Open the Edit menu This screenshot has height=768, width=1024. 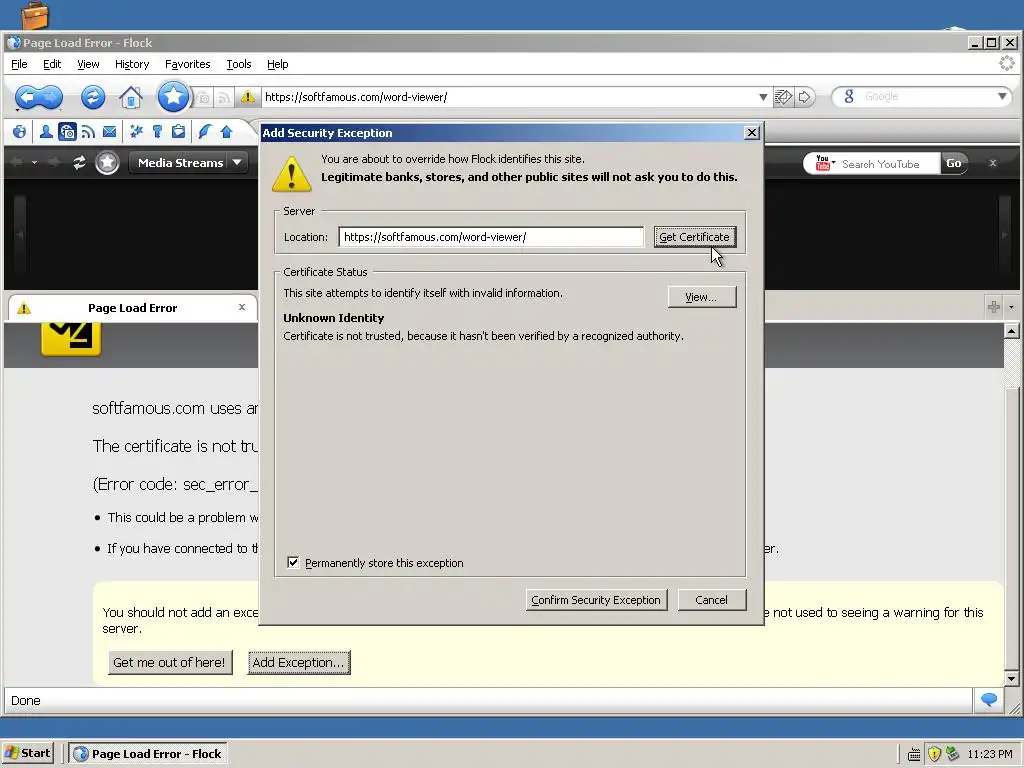[x=52, y=64]
